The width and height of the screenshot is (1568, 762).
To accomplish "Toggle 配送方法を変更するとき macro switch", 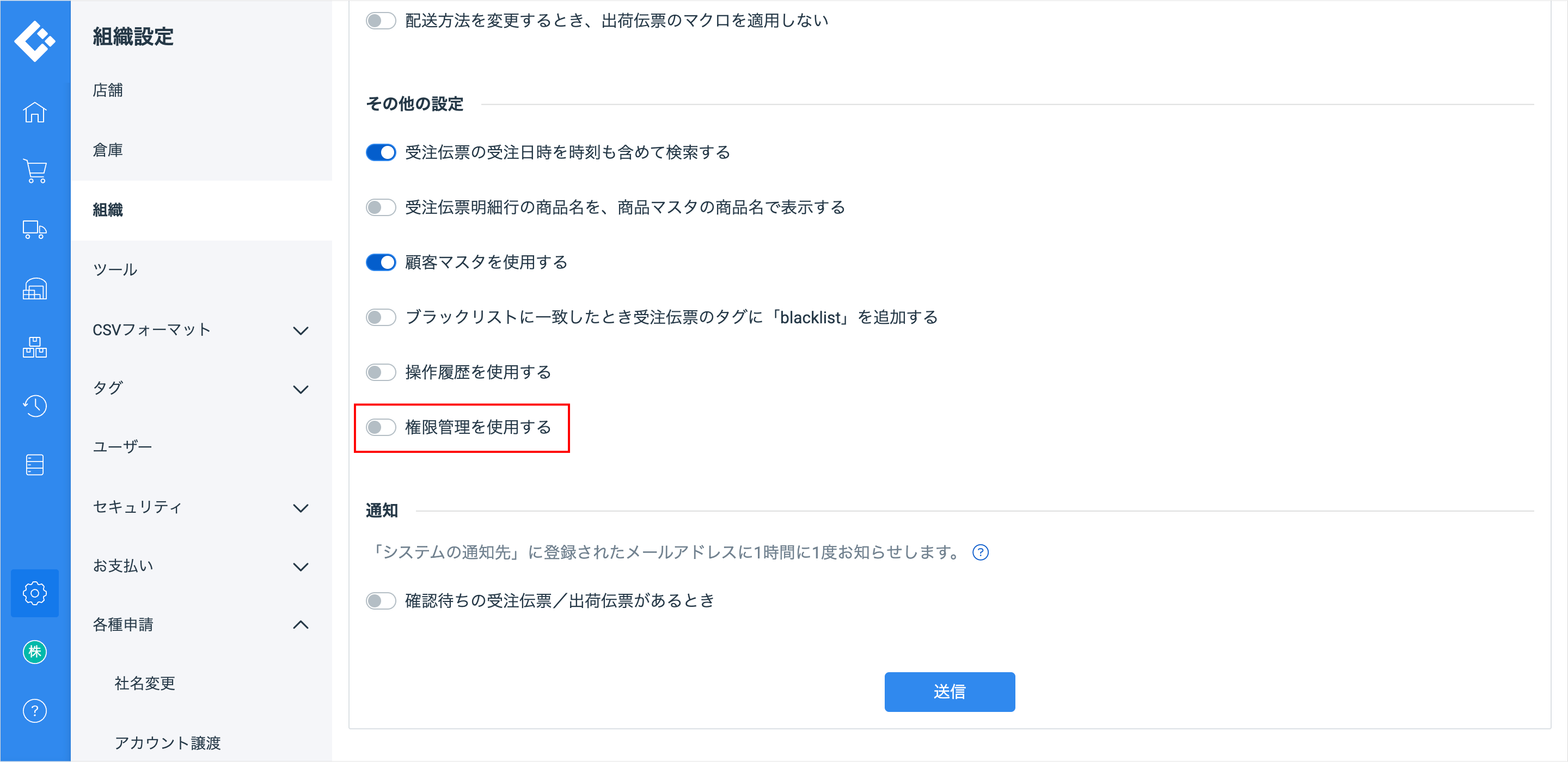I will click(x=381, y=21).
